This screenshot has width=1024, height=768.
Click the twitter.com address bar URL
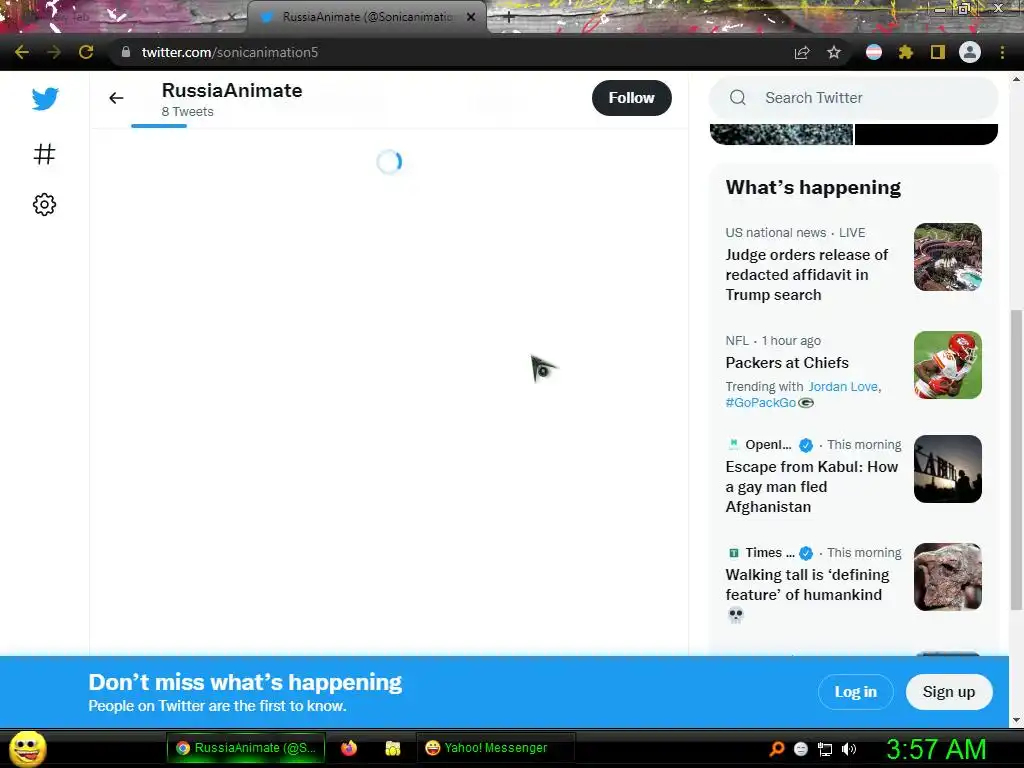pyautogui.click(x=230, y=52)
